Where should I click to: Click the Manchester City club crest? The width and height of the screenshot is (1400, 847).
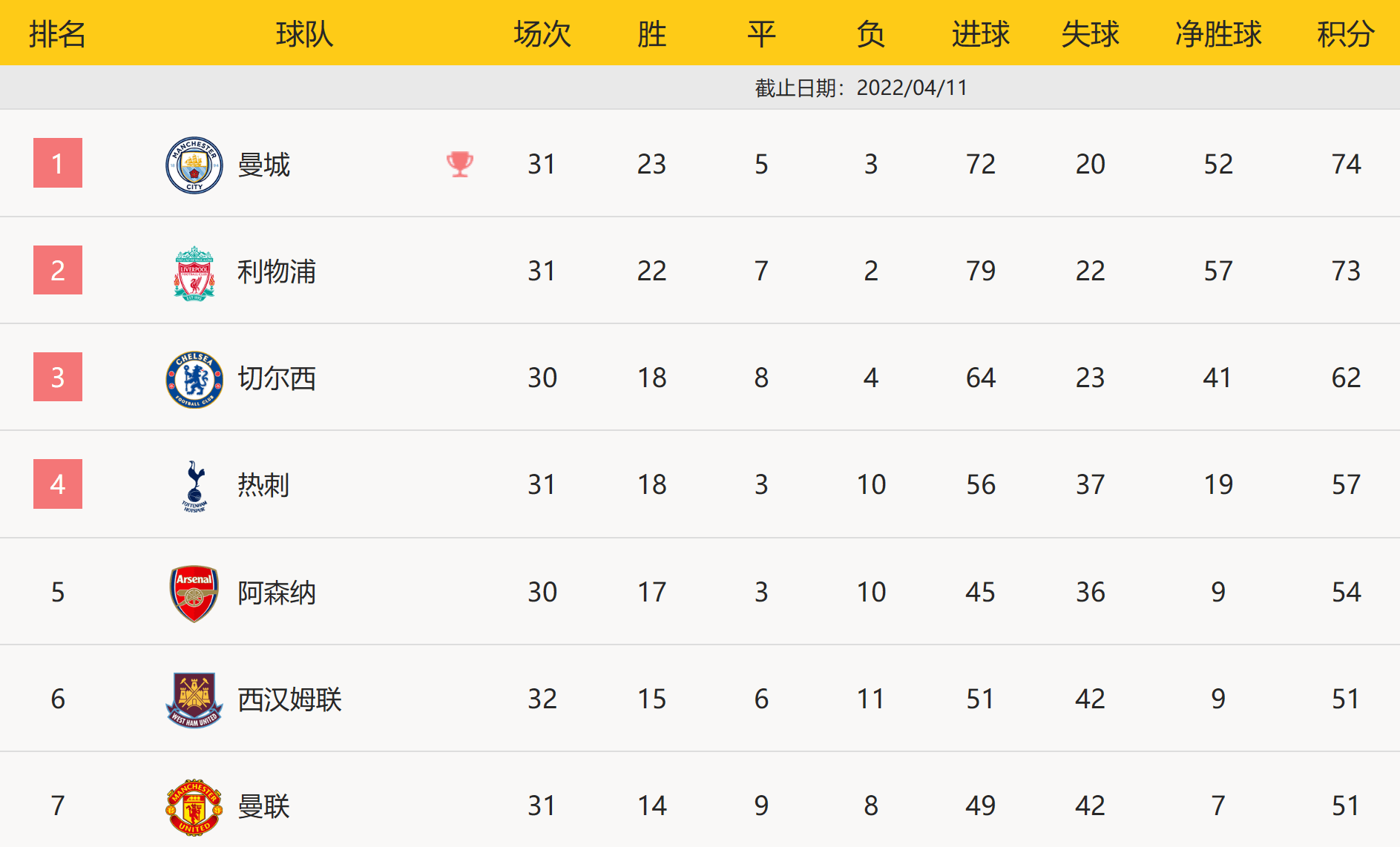194,165
